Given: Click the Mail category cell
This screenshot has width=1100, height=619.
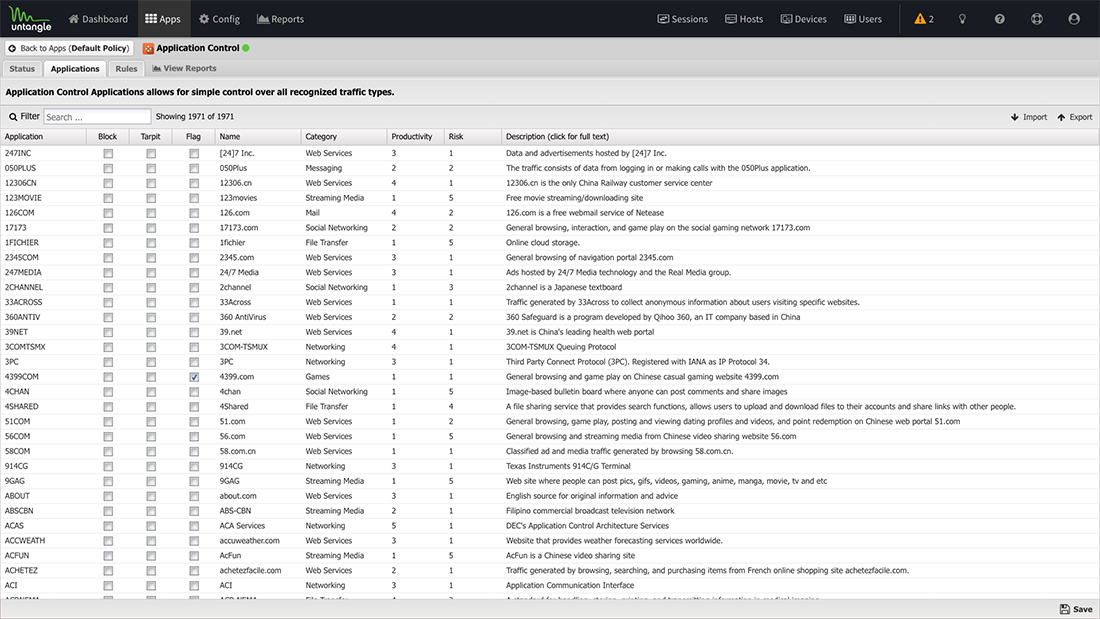Looking at the screenshot, I should pyautogui.click(x=313, y=213).
